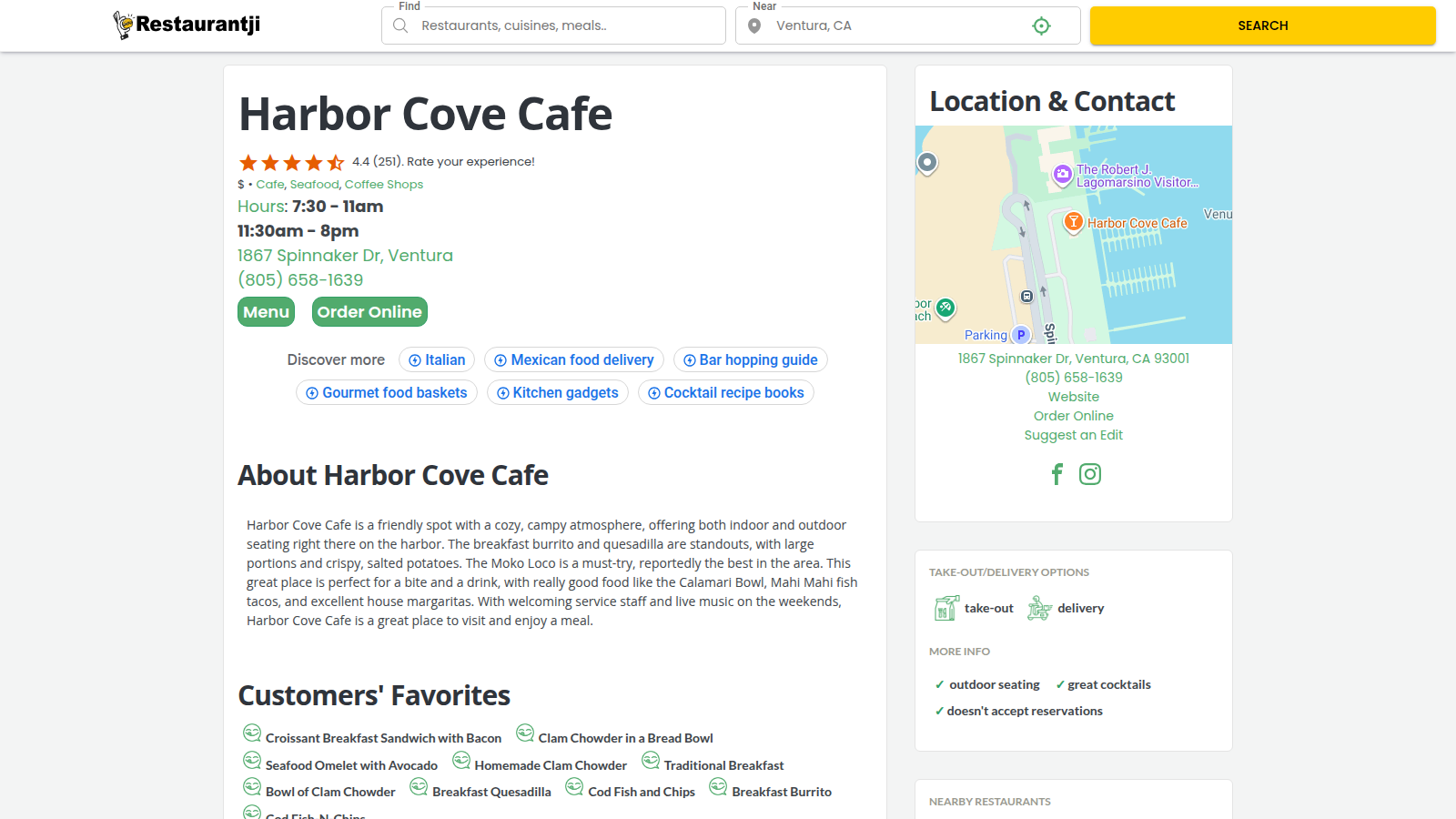Expand the Mexican food delivery suggestion
The width and height of the screenshot is (1456, 819).
coord(574,360)
